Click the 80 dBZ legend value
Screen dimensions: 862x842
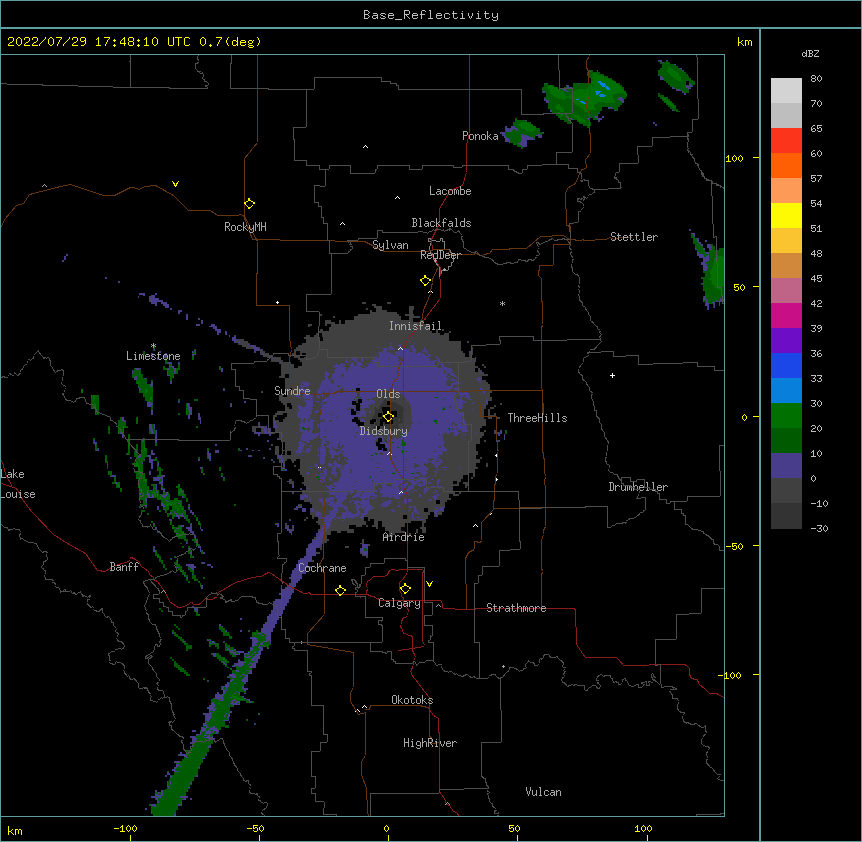tap(816, 79)
